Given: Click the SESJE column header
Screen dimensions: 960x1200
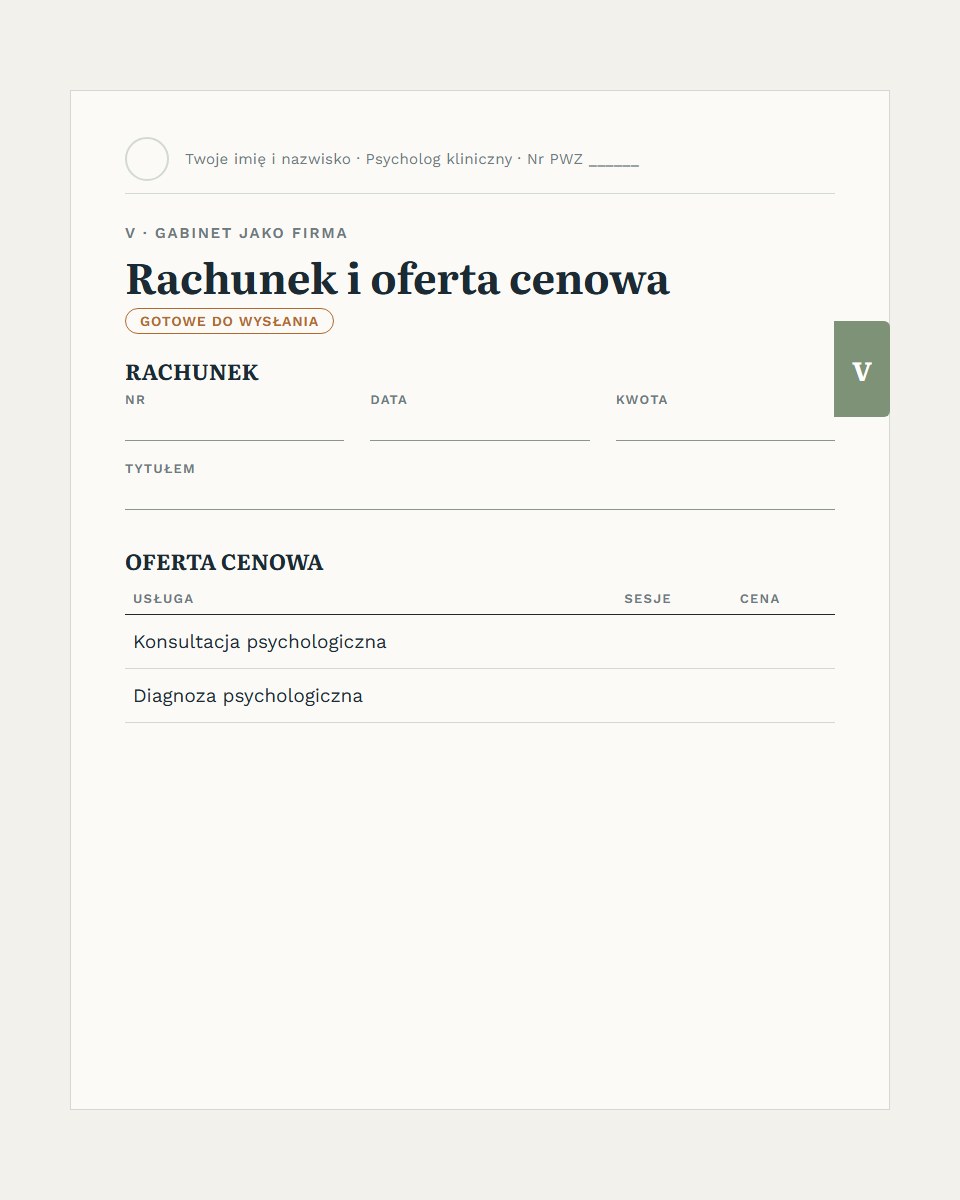Looking at the screenshot, I should pos(648,599).
